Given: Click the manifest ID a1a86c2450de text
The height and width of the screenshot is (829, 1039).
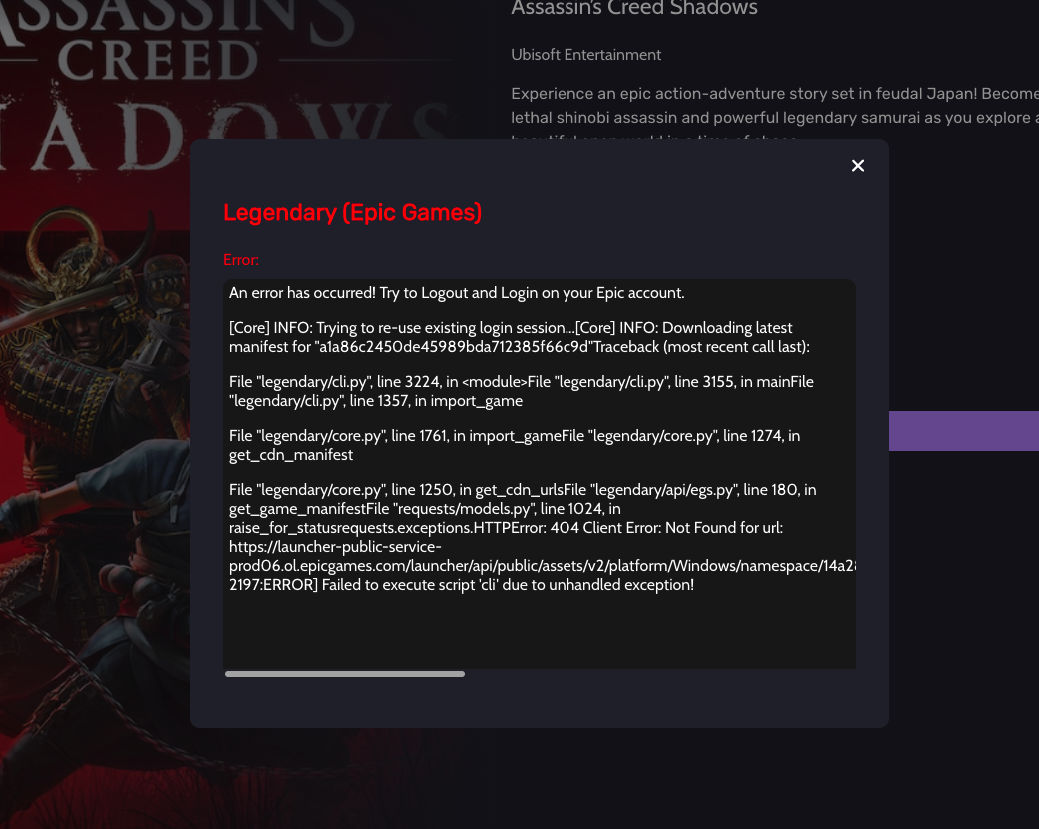Looking at the screenshot, I should 454,347.
